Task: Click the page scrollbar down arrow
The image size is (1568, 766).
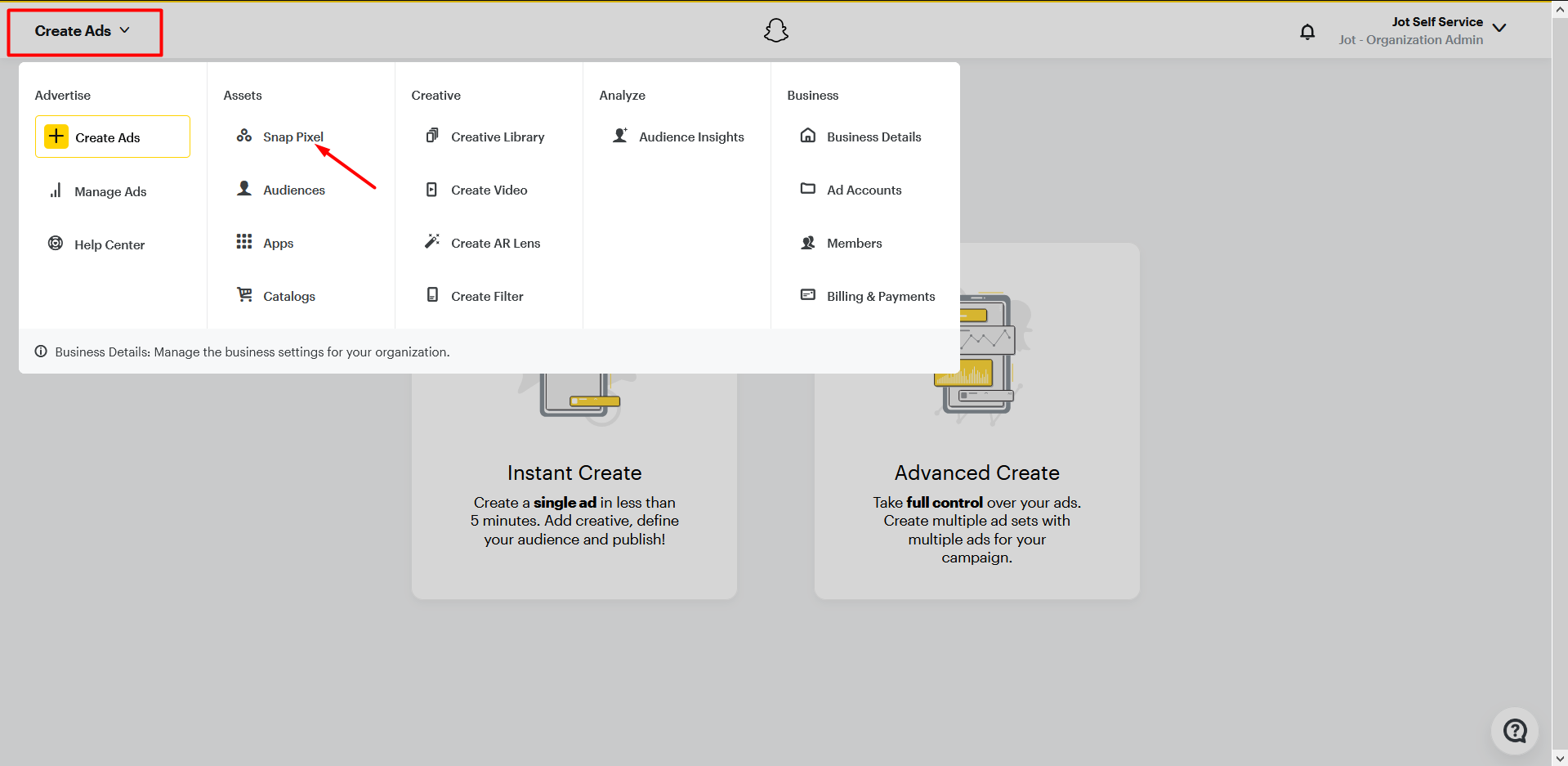Action: (x=1560, y=758)
